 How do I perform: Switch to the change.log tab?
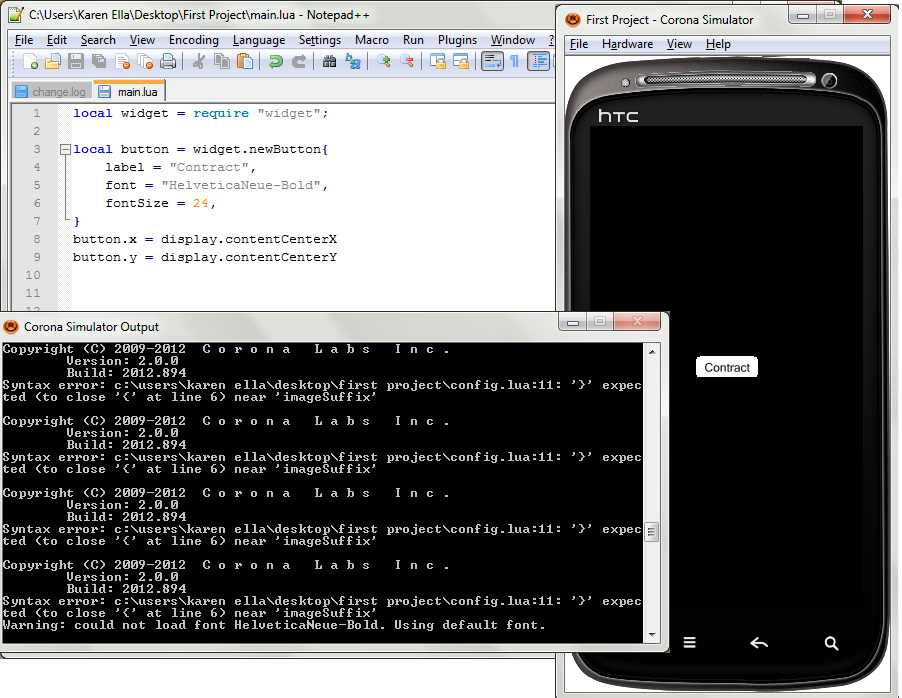51,91
